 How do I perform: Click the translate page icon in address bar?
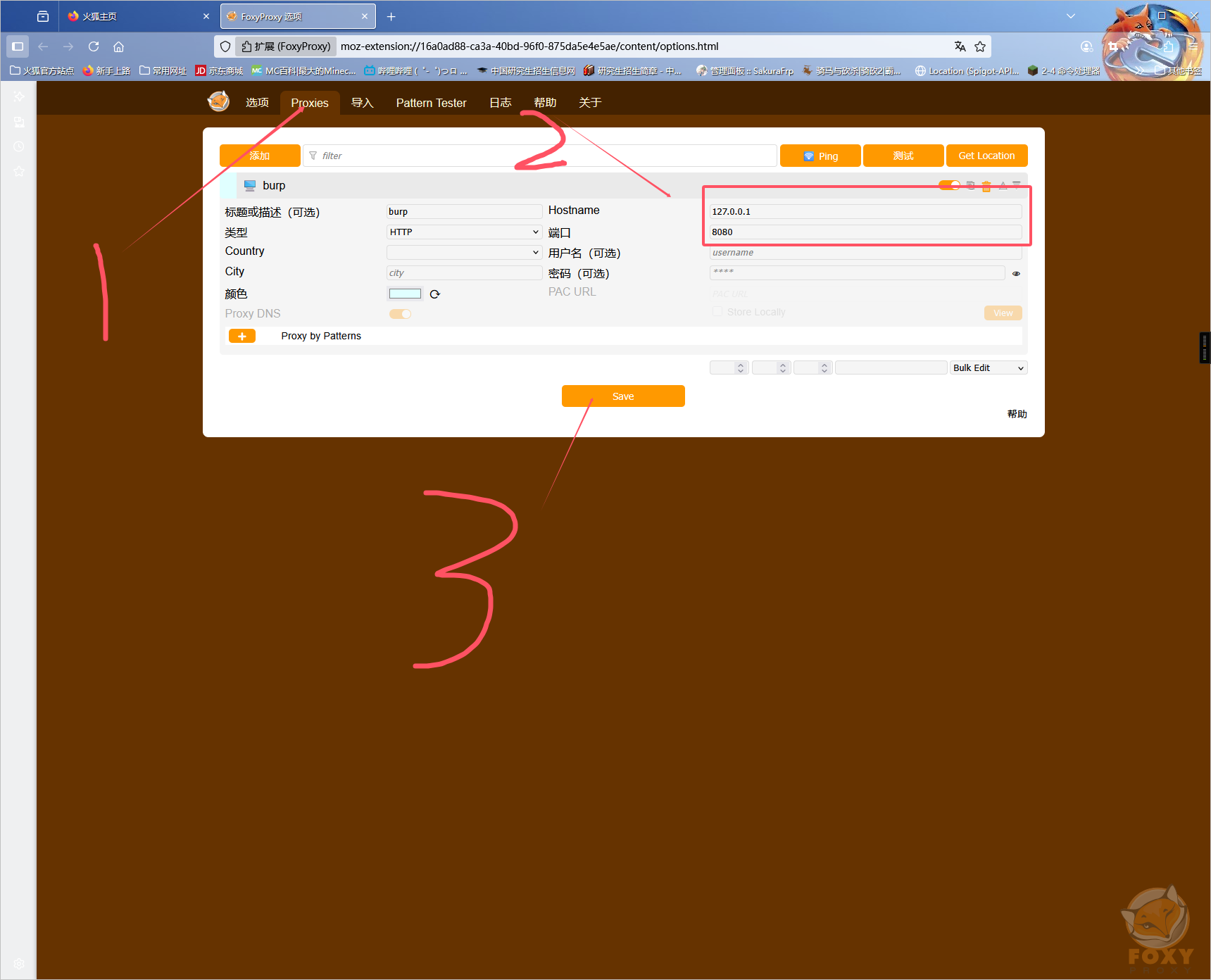tap(960, 46)
